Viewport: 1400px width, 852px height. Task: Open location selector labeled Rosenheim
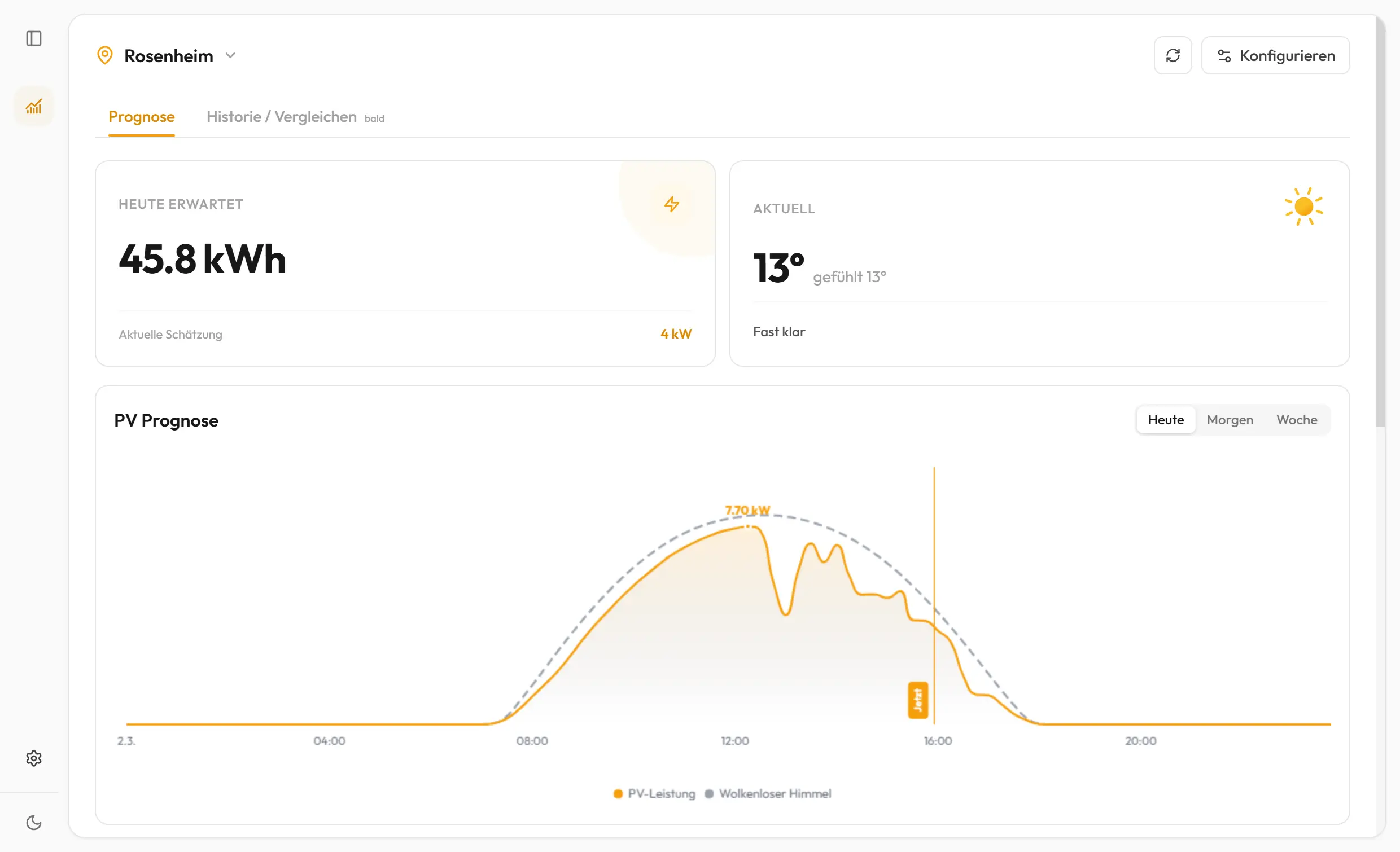click(x=169, y=56)
